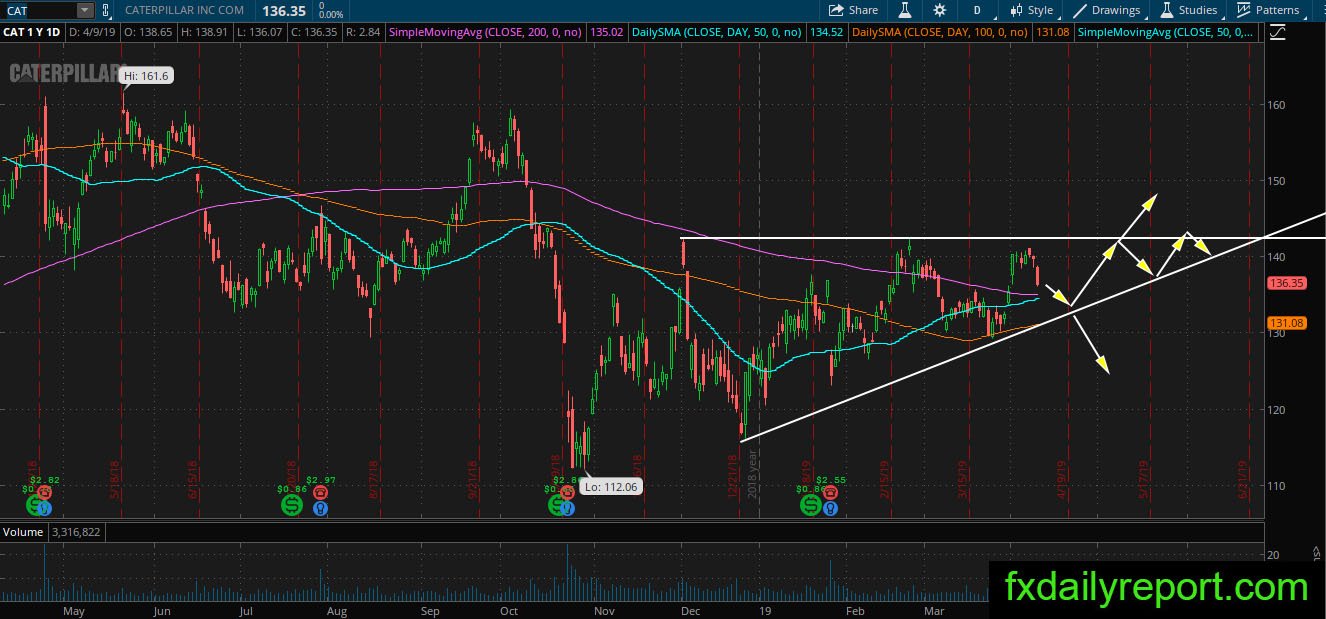This screenshot has width=1326, height=619.
Task: Open the D time frame selector
Action: pos(976,10)
